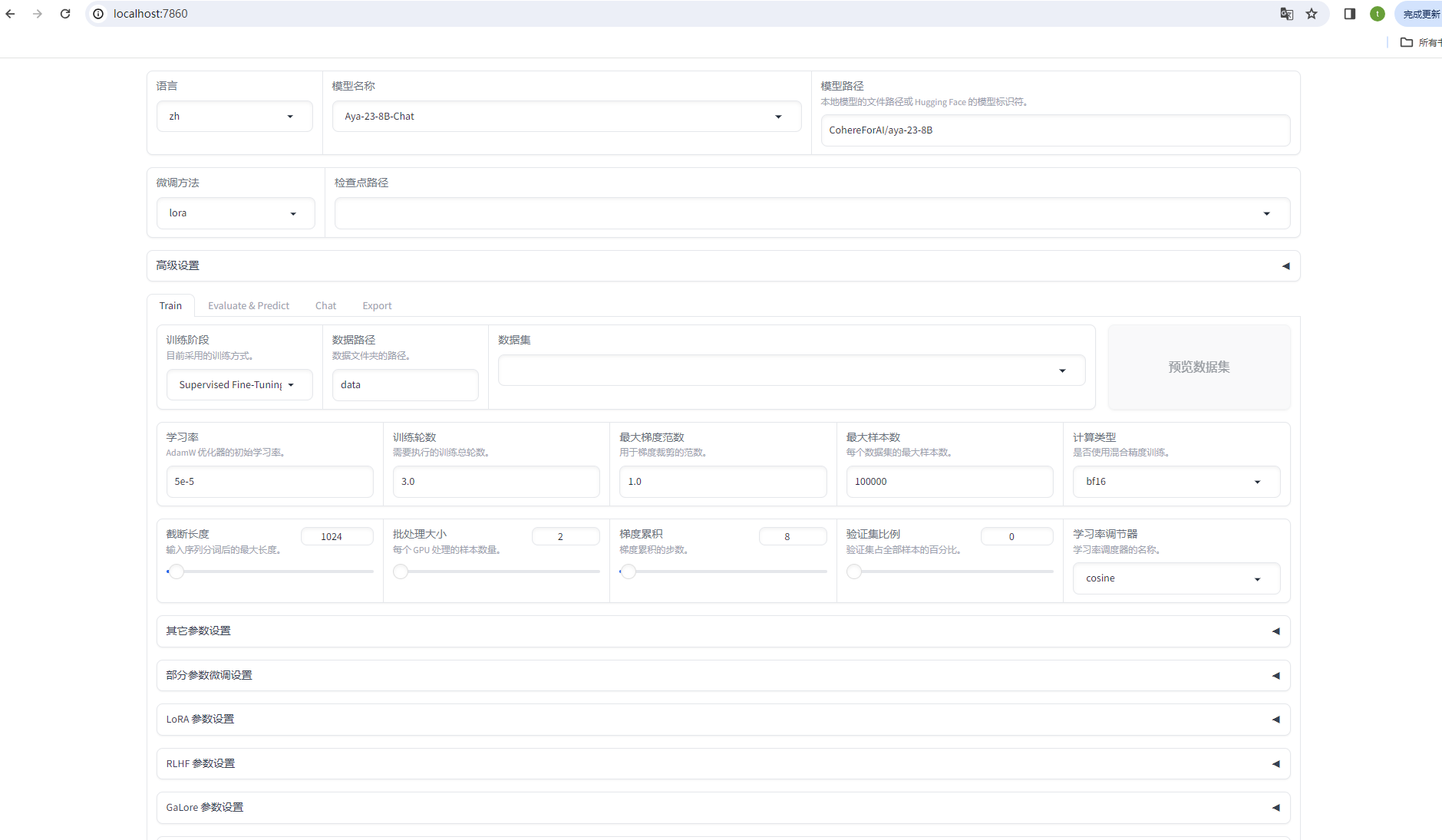Switch to the Export tab
Viewport: 1442px width, 840px height.
(x=377, y=305)
